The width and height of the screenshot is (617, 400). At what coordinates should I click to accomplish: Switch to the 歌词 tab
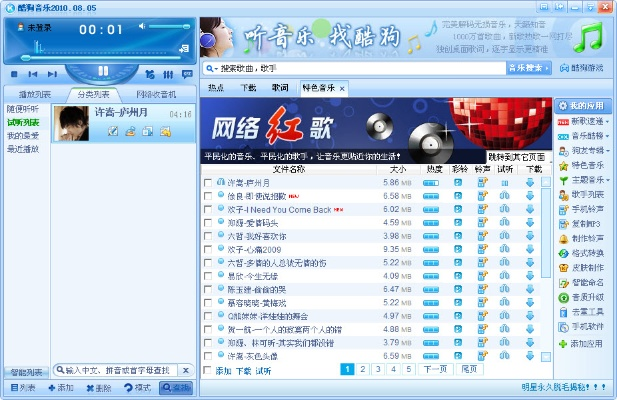tap(280, 88)
